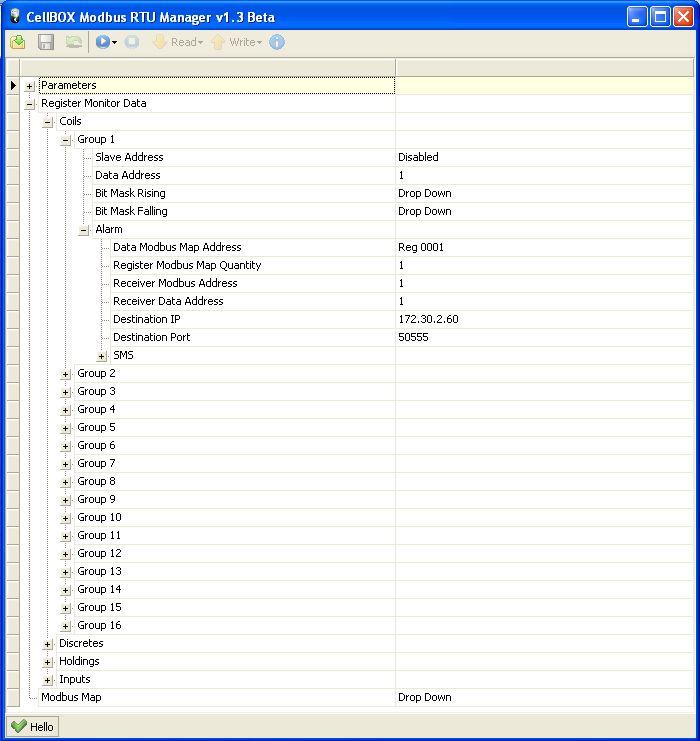Open the Modbus Map Drop Down value
The height and width of the screenshot is (741, 700).
(424, 697)
